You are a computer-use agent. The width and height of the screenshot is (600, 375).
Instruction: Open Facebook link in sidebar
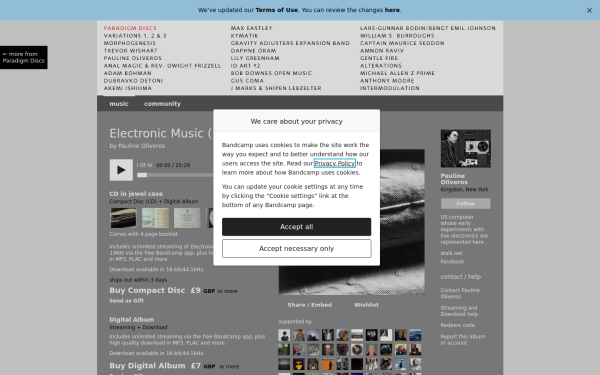pos(452,262)
